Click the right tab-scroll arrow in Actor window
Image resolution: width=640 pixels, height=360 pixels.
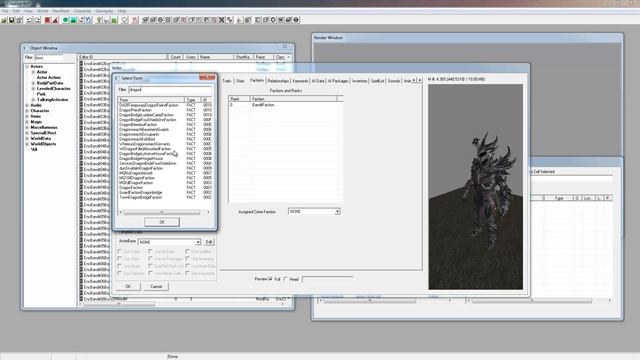419,80
